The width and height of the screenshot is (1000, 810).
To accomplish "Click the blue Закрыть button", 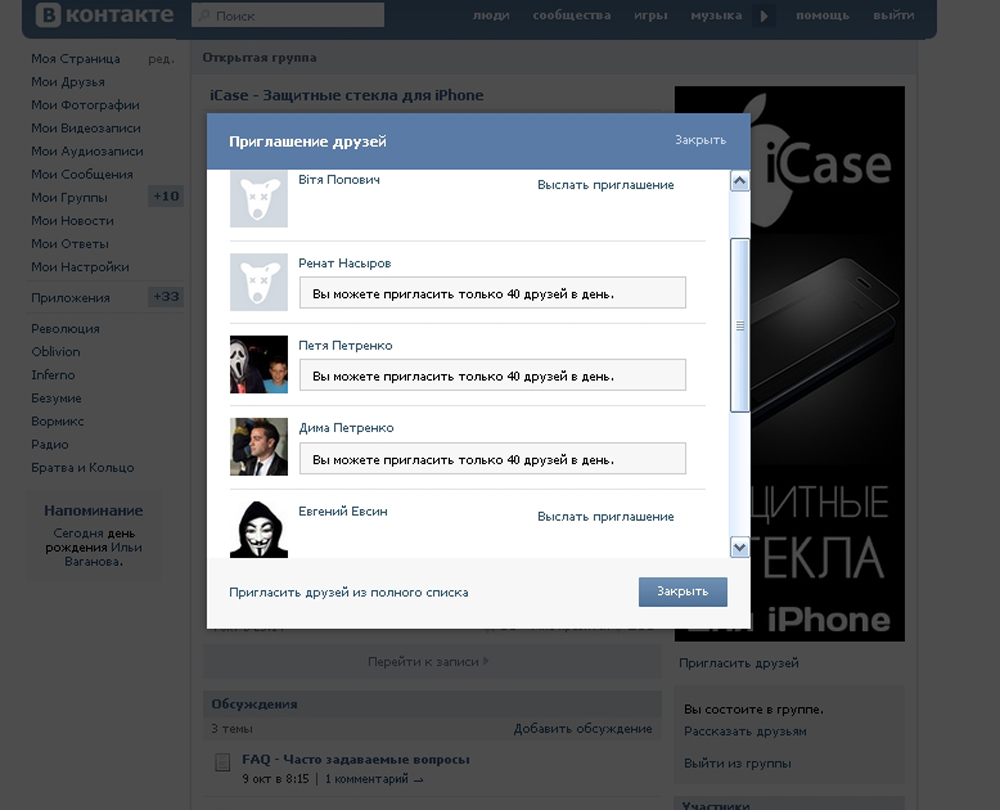I will pos(682,592).
